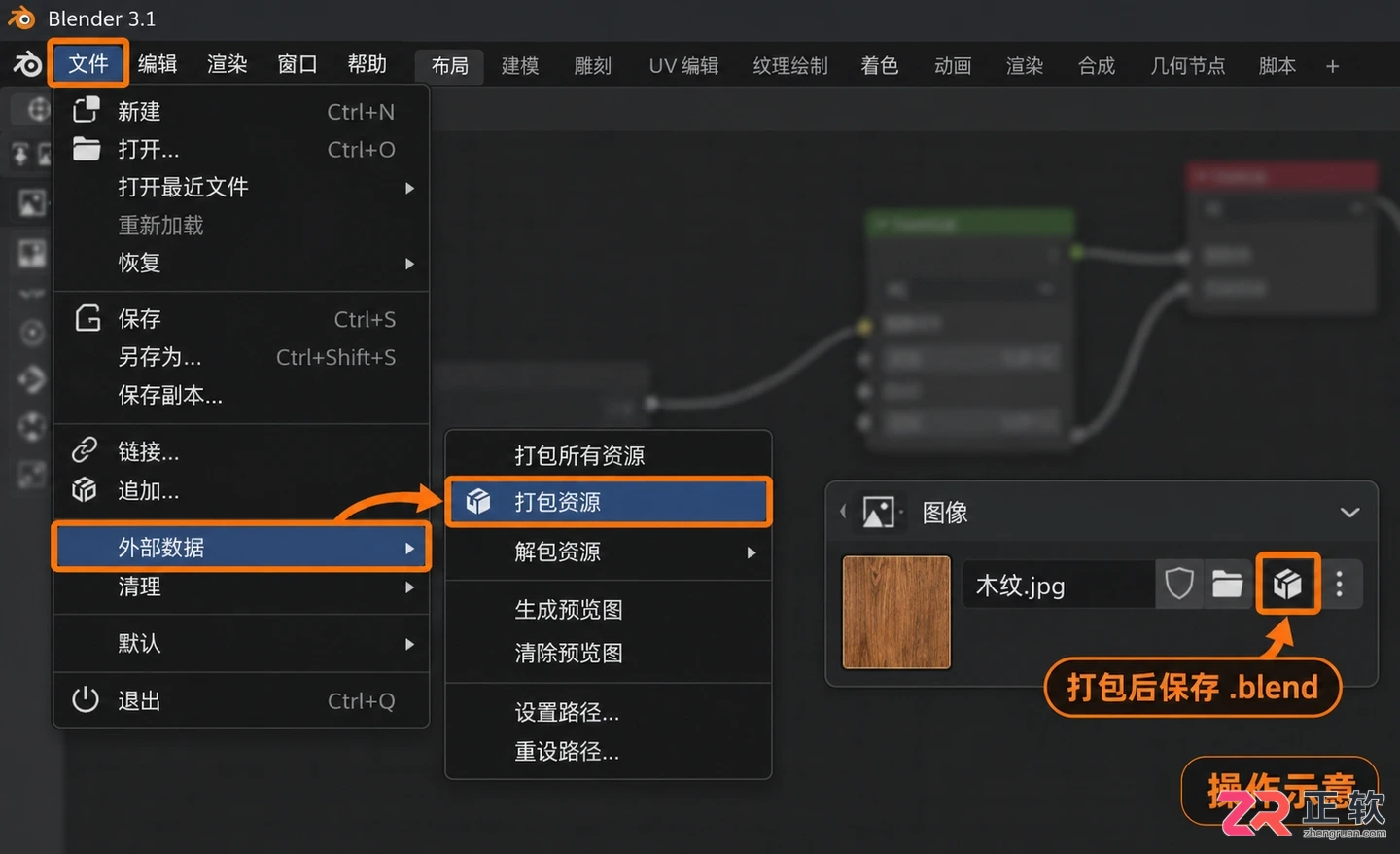Switch to the 建模 workspace tab

(520, 66)
